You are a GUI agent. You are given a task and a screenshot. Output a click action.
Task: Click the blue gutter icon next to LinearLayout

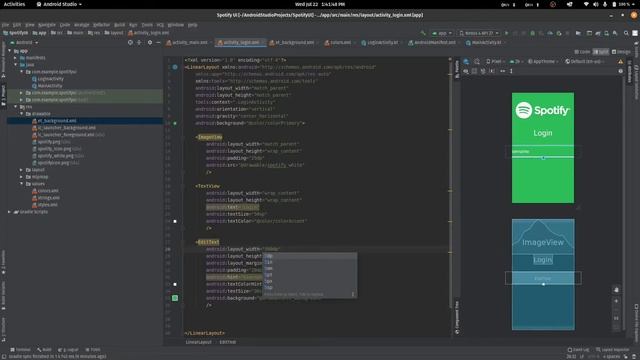175,67
